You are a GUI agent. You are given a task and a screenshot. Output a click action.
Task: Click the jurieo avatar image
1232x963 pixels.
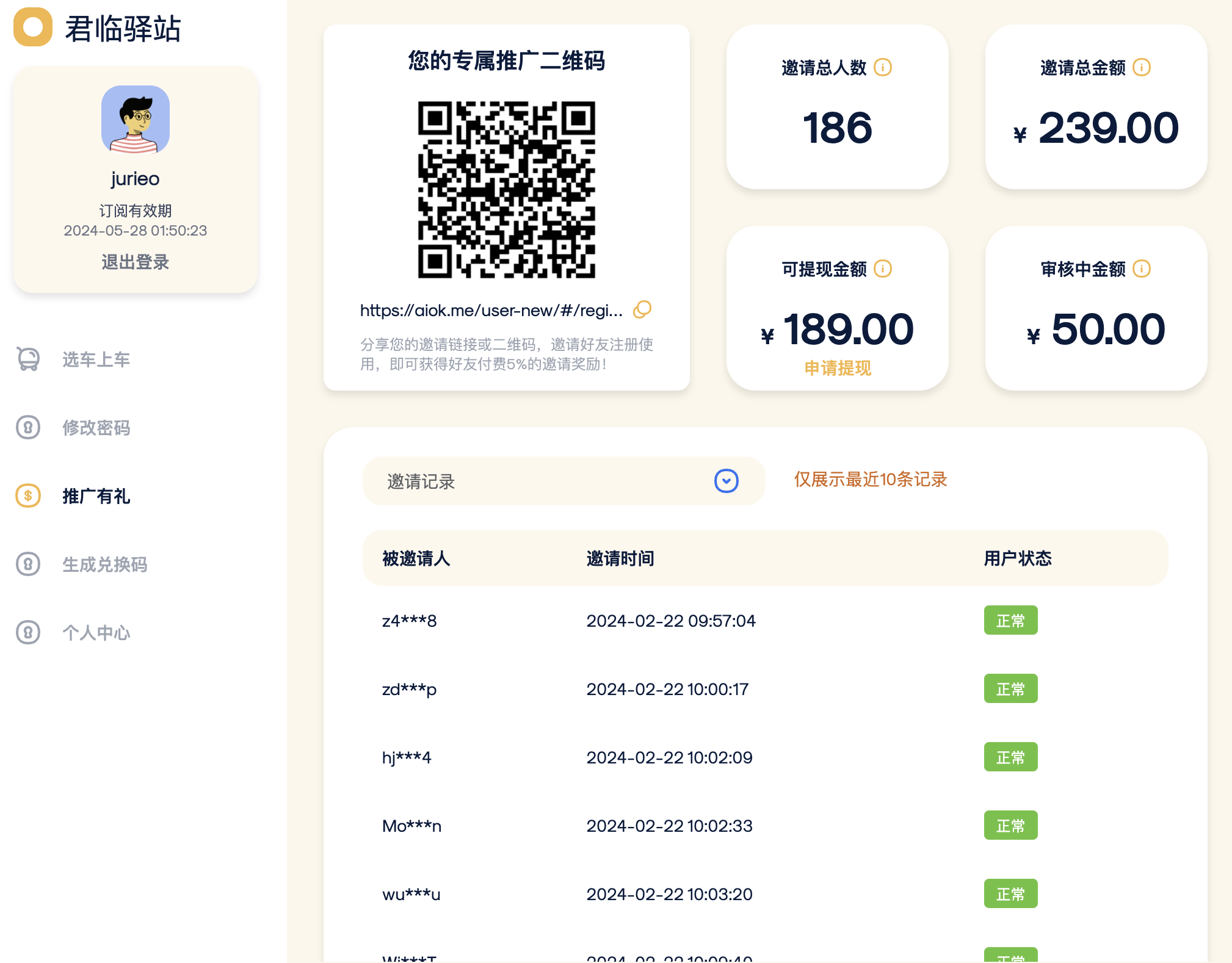pos(136,120)
